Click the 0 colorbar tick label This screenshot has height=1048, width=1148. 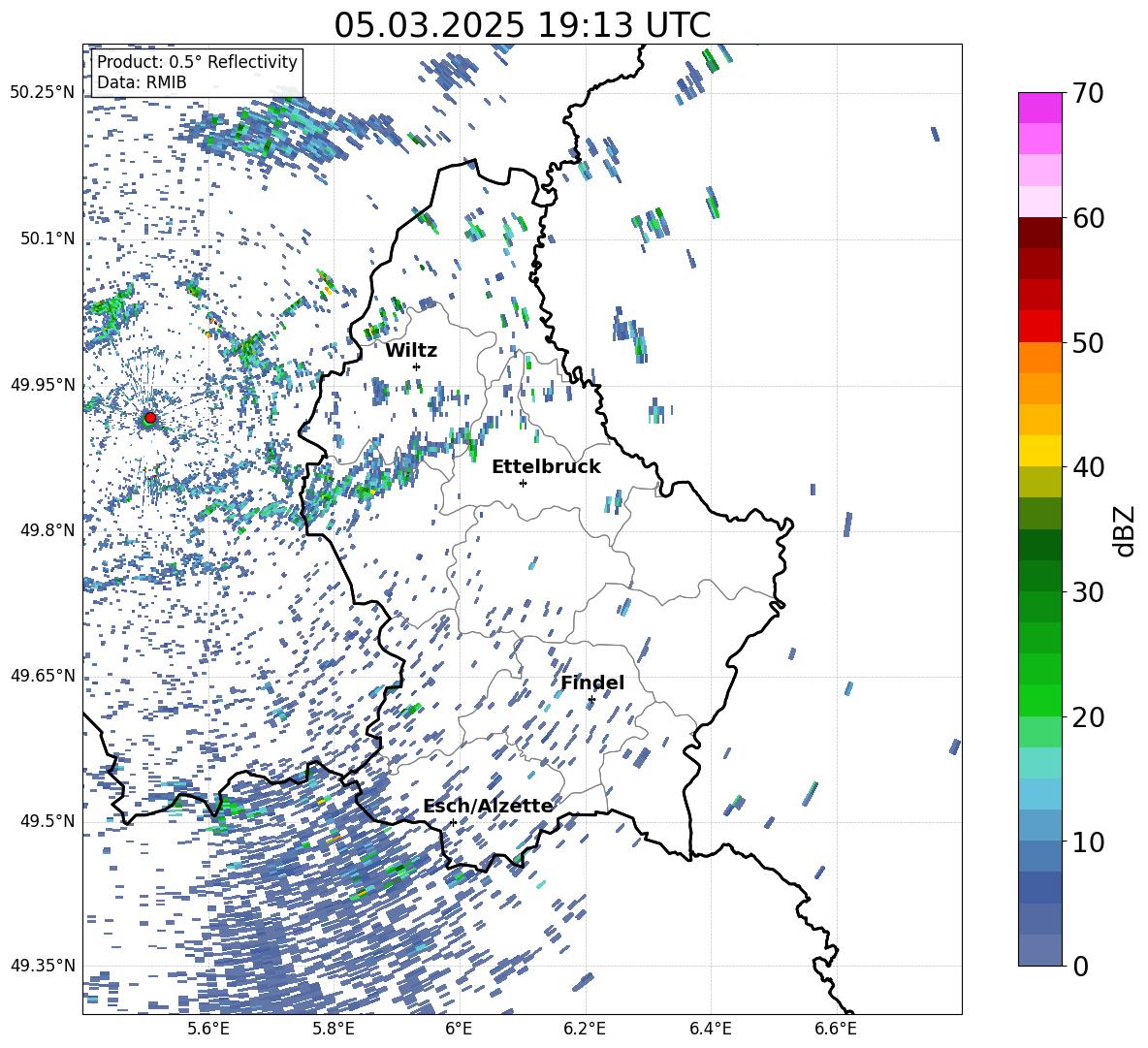(1080, 967)
